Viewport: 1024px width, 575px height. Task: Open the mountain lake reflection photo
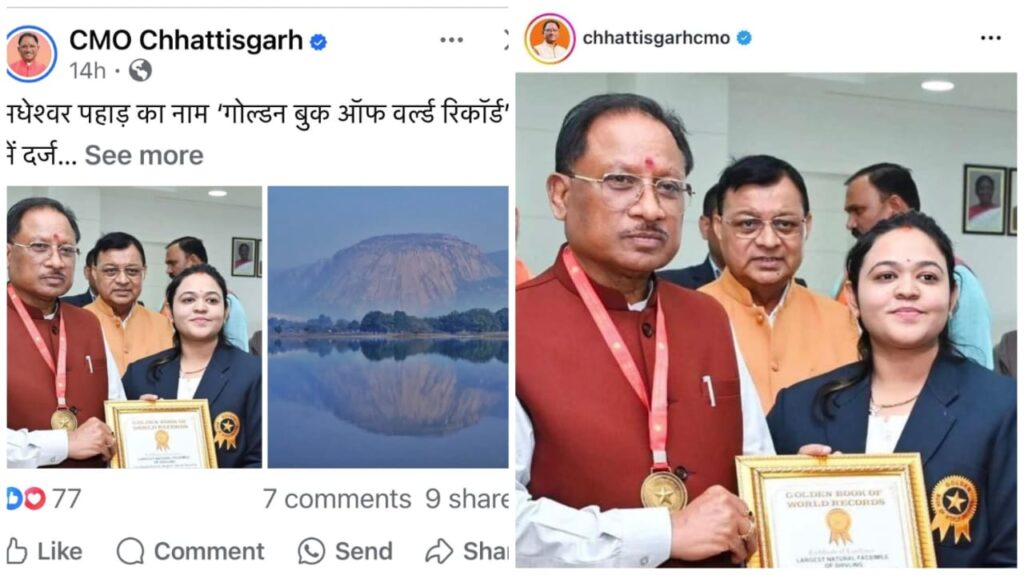pyautogui.click(x=388, y=327)
